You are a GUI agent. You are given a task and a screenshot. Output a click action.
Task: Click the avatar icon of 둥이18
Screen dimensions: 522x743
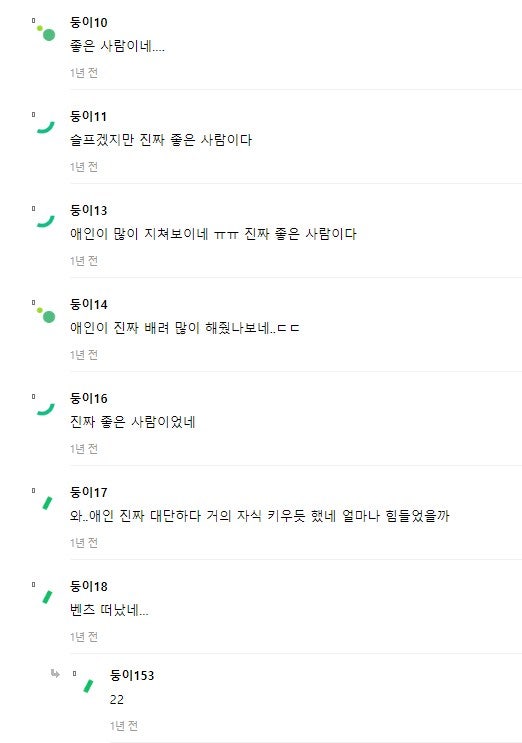pyautogui.click(x=47, y=597)
